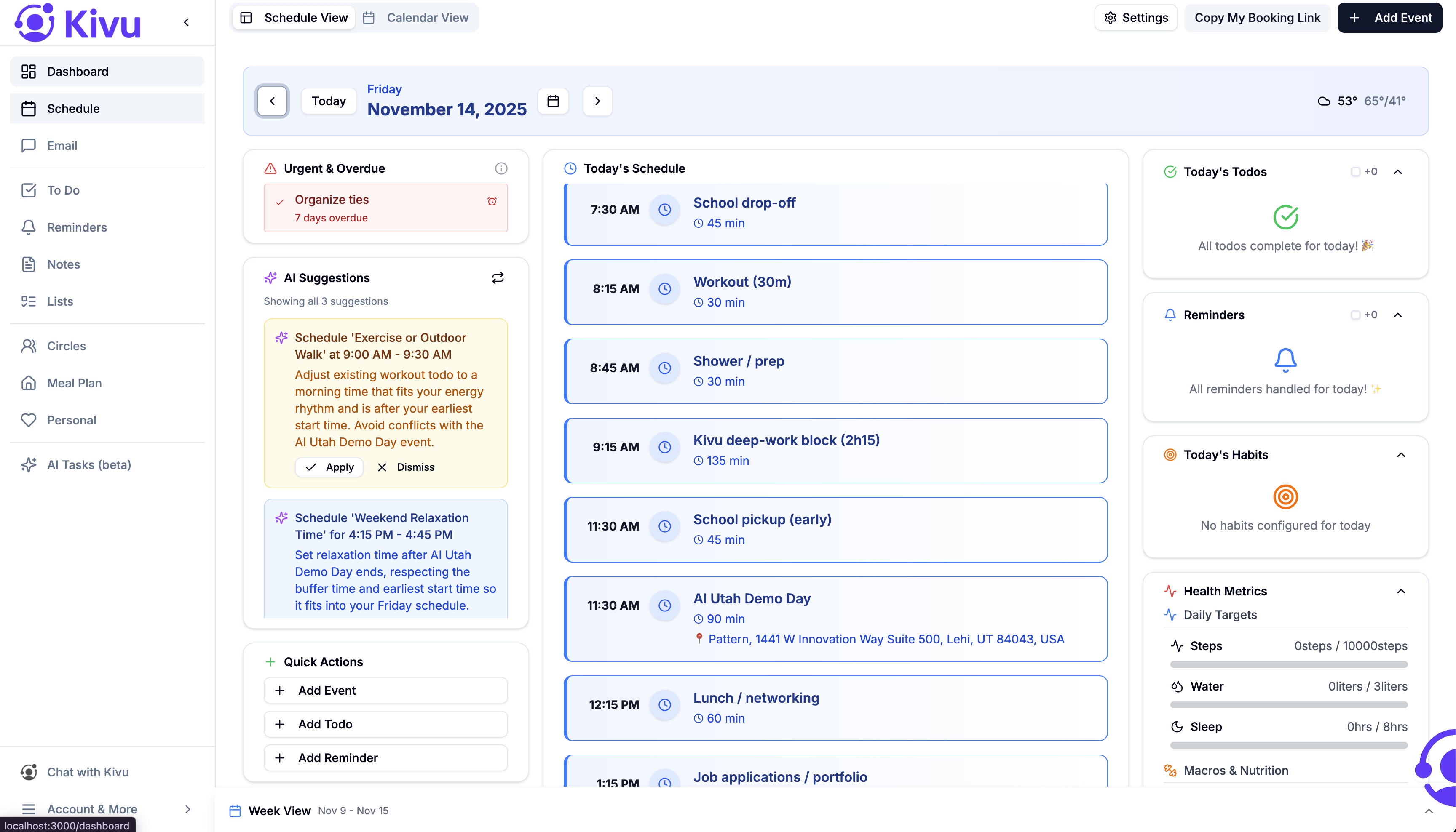Open the Meal Plan section
Viewport: 1456px width, 832px height.
(x=74, y=383)
